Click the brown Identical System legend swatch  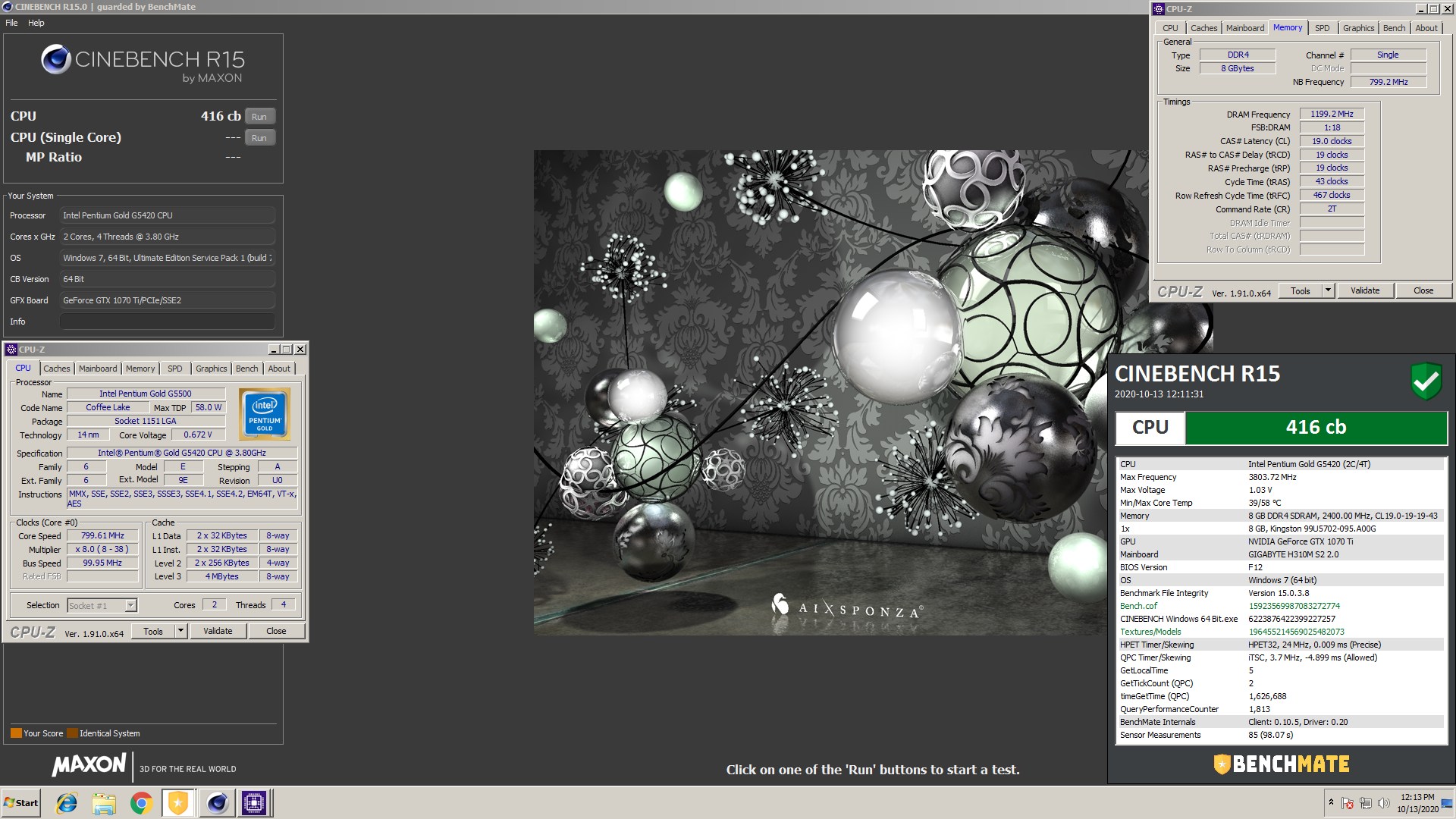(72, 733)
